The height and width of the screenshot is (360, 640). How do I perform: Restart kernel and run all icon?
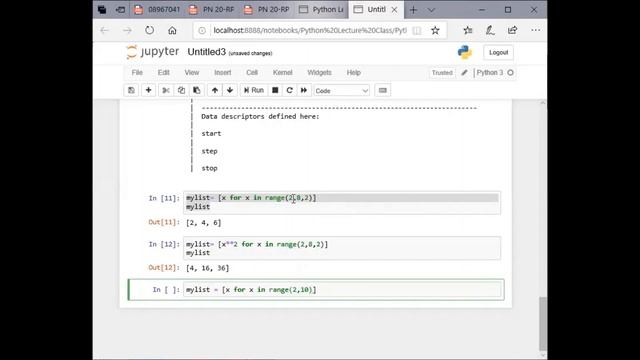(304, 90)
